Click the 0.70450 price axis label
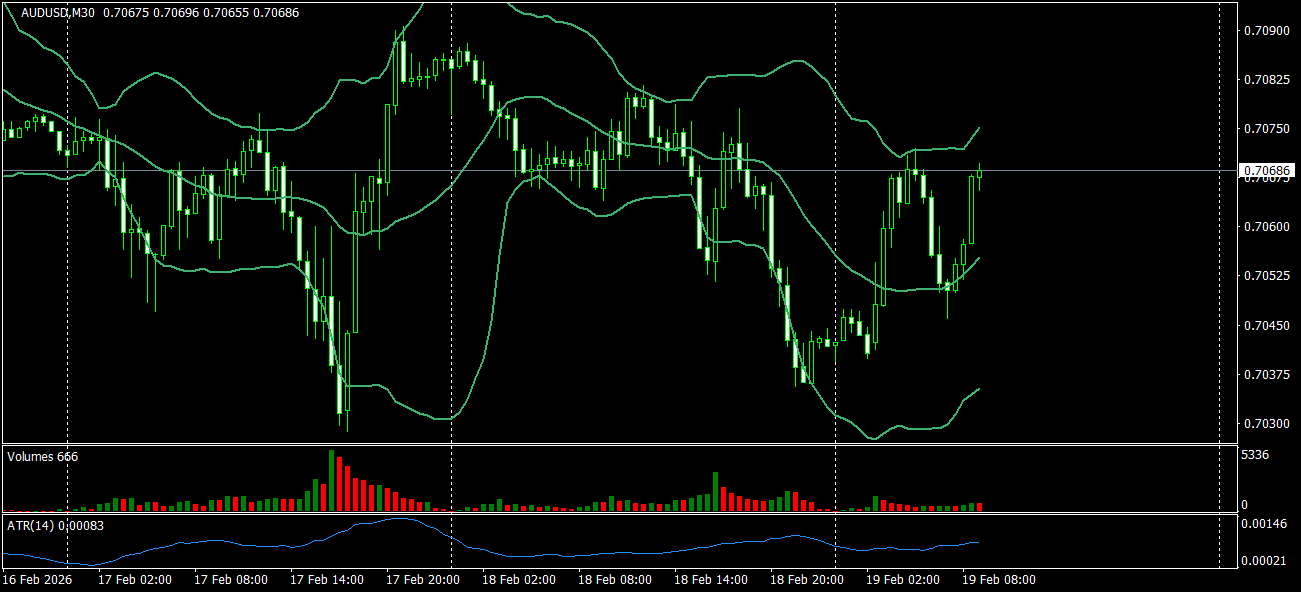Viewport: 1301px width, 592px height. (1266, 325)
